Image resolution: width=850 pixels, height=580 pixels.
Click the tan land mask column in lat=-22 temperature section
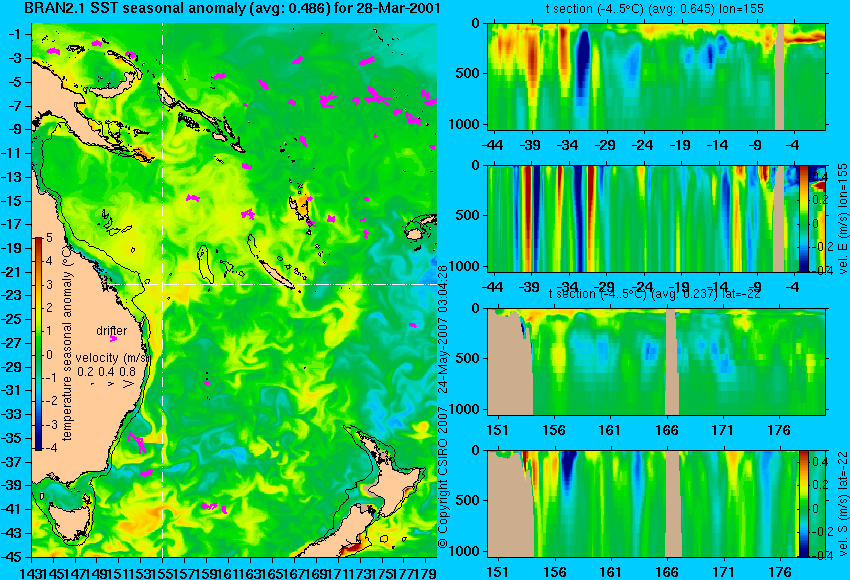coord(671,361)
